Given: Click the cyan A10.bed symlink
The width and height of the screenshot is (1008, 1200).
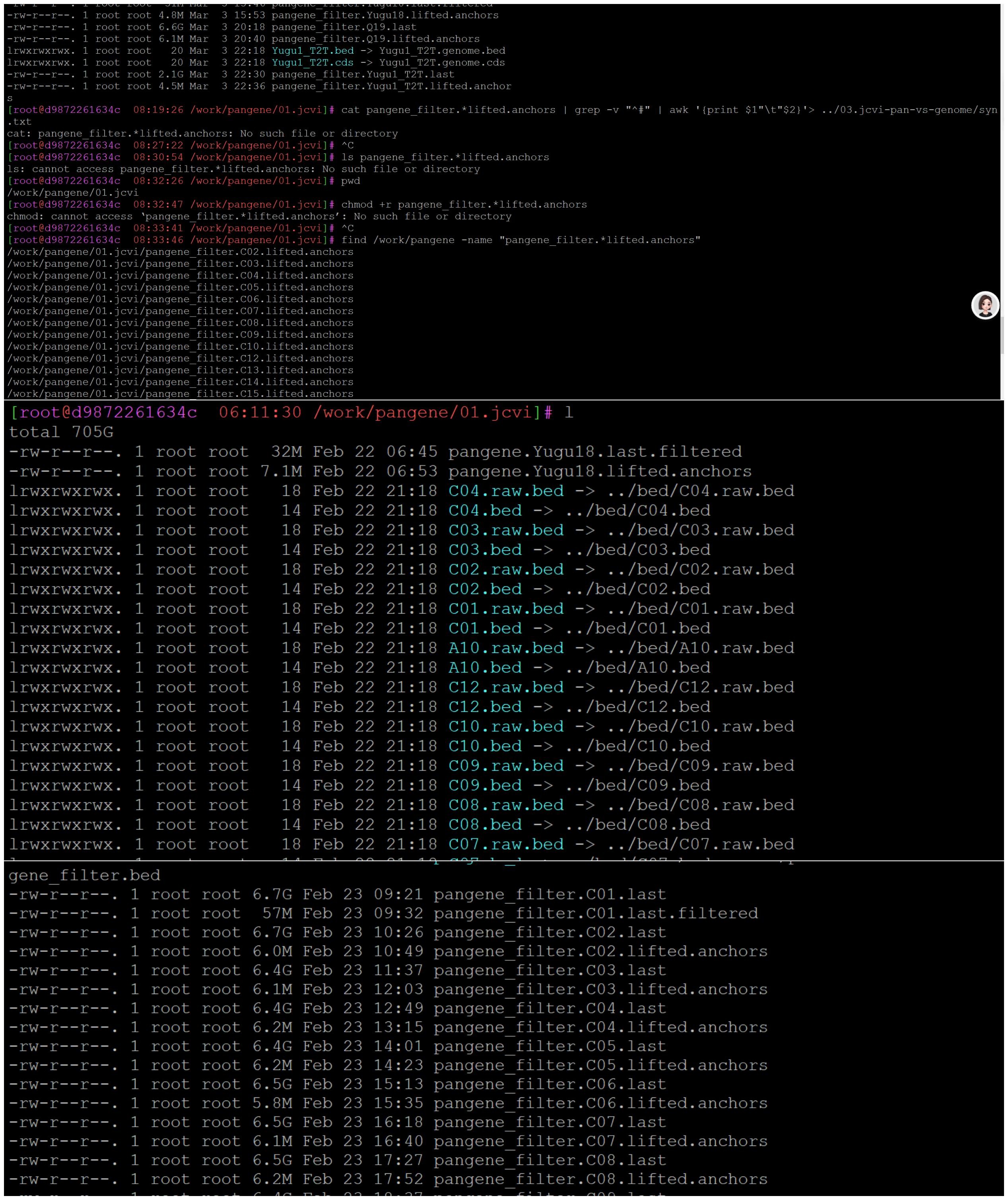Looking at the screenshot, I should pyautogui.click(x=485, y=668).
